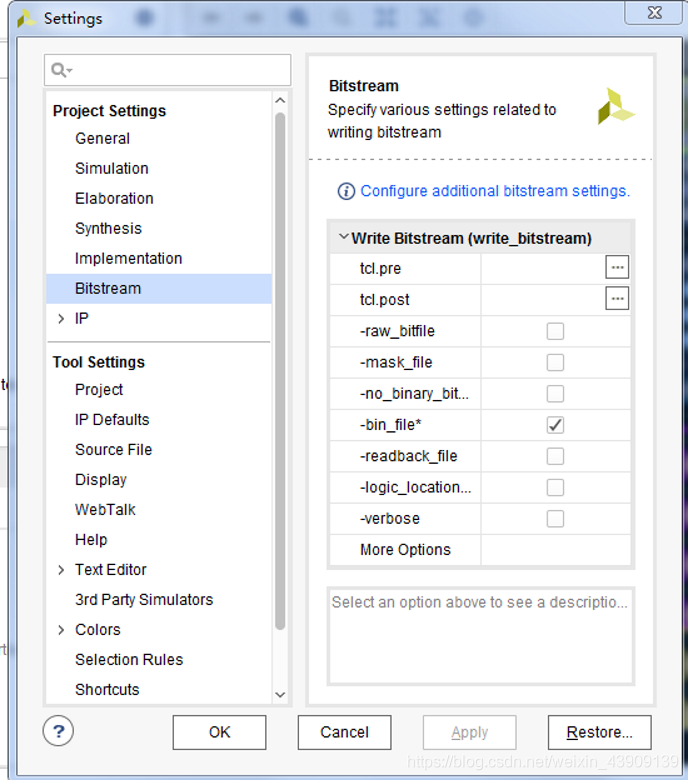
Task: Enable the -verbose checkbox
Action: click(x=555, y=519)
